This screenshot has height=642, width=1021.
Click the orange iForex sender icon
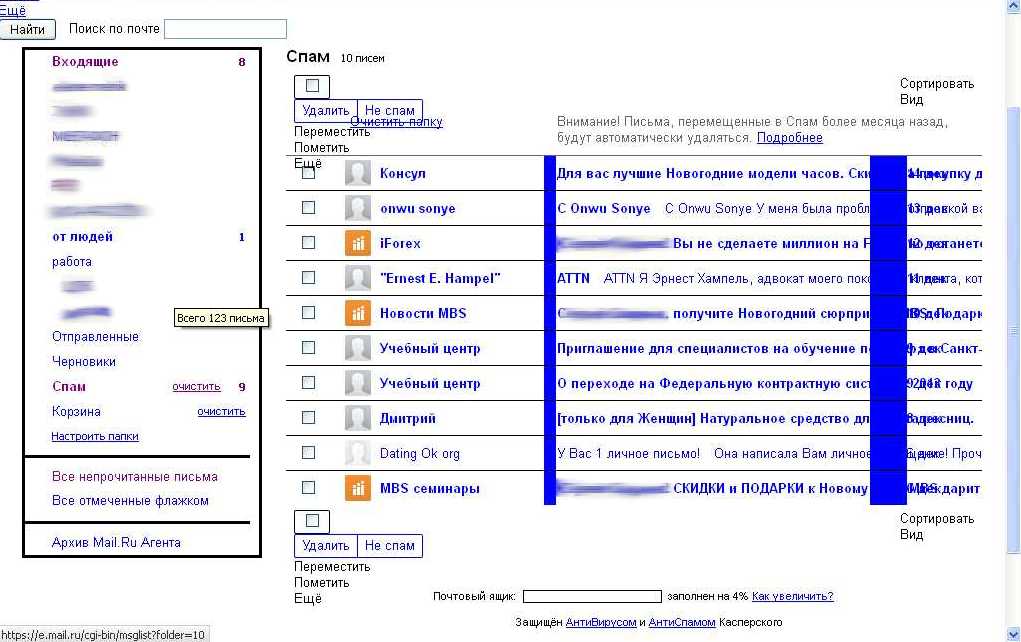point(357,244)
